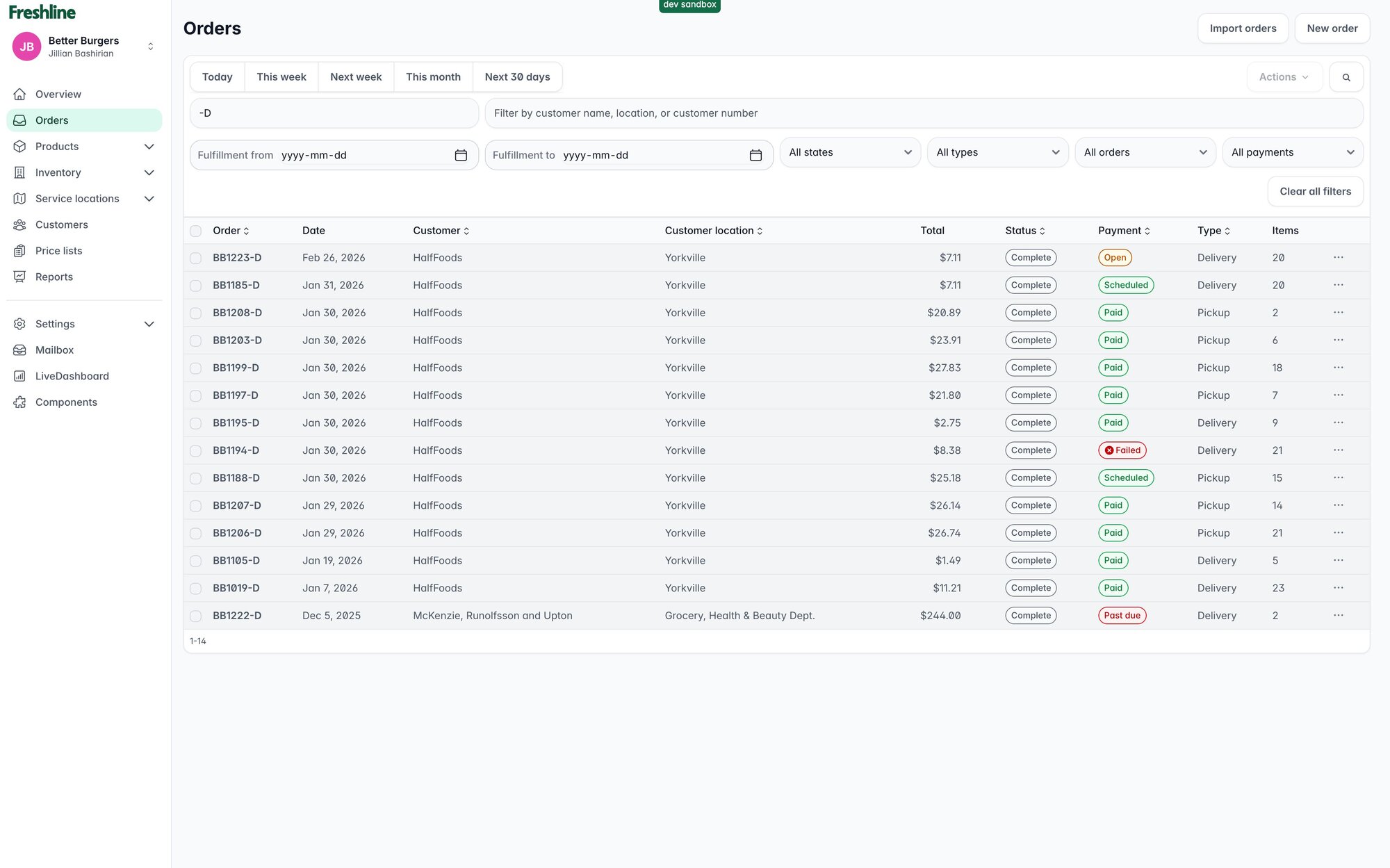Click the Reports icon in sidebar
The width and height of the screenshot is (1390, 868).
pyautogui.click(x=19, y=277)
